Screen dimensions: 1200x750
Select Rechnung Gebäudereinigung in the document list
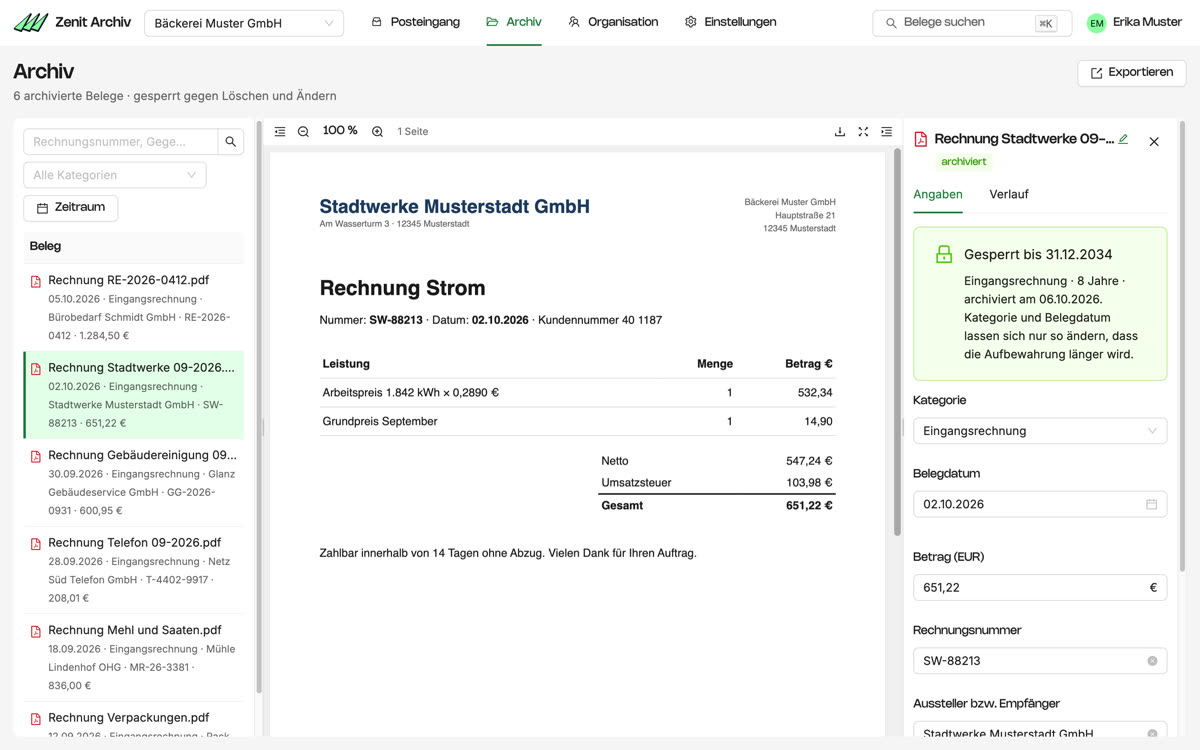pyautogui.click(x=133, y=483)
